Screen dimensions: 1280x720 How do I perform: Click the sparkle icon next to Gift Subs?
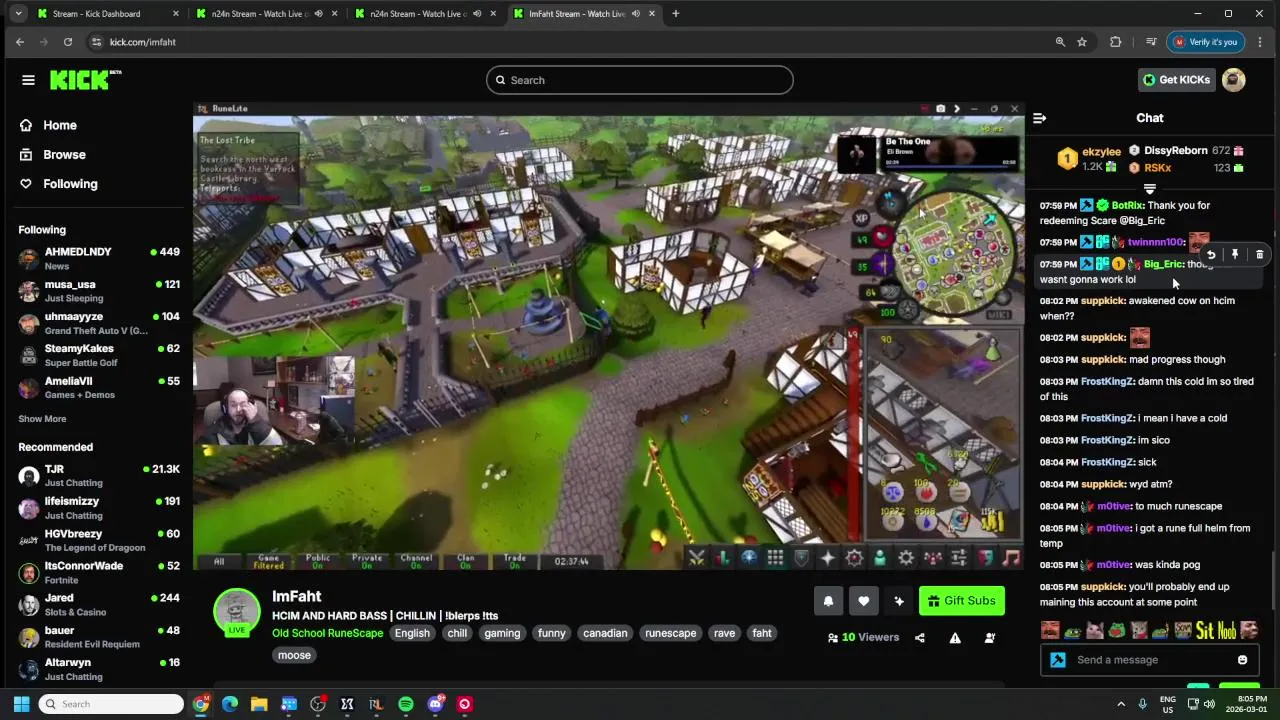(x=899, y=601)
